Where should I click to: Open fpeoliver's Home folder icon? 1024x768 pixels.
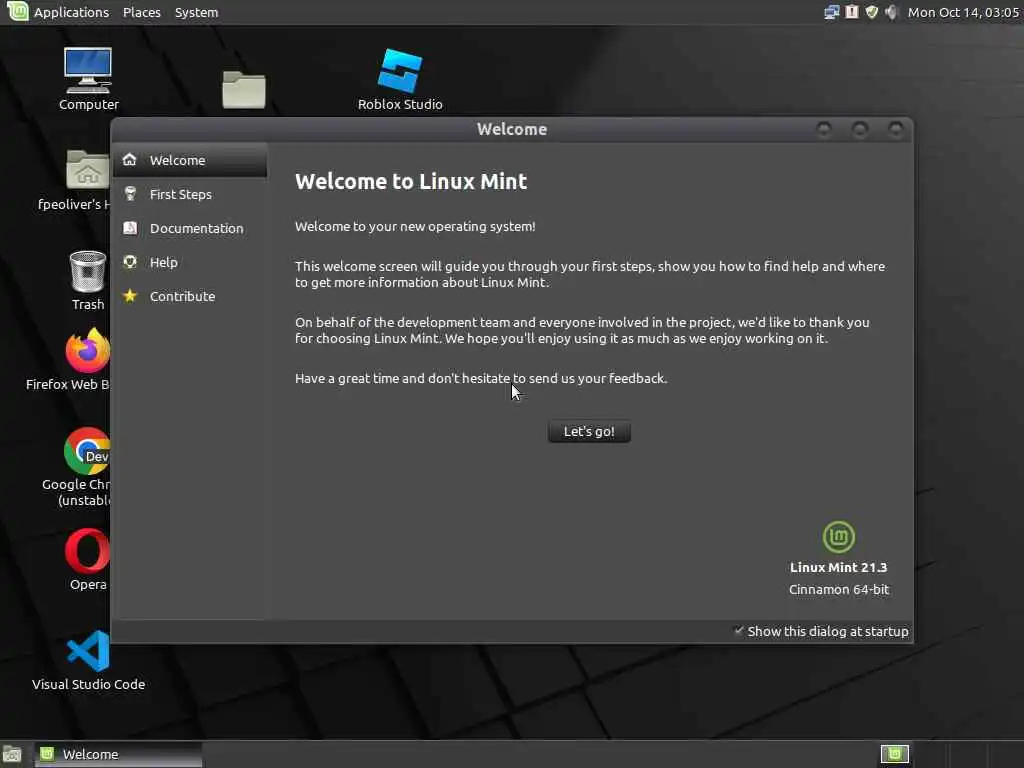click(x=88, y=170)
